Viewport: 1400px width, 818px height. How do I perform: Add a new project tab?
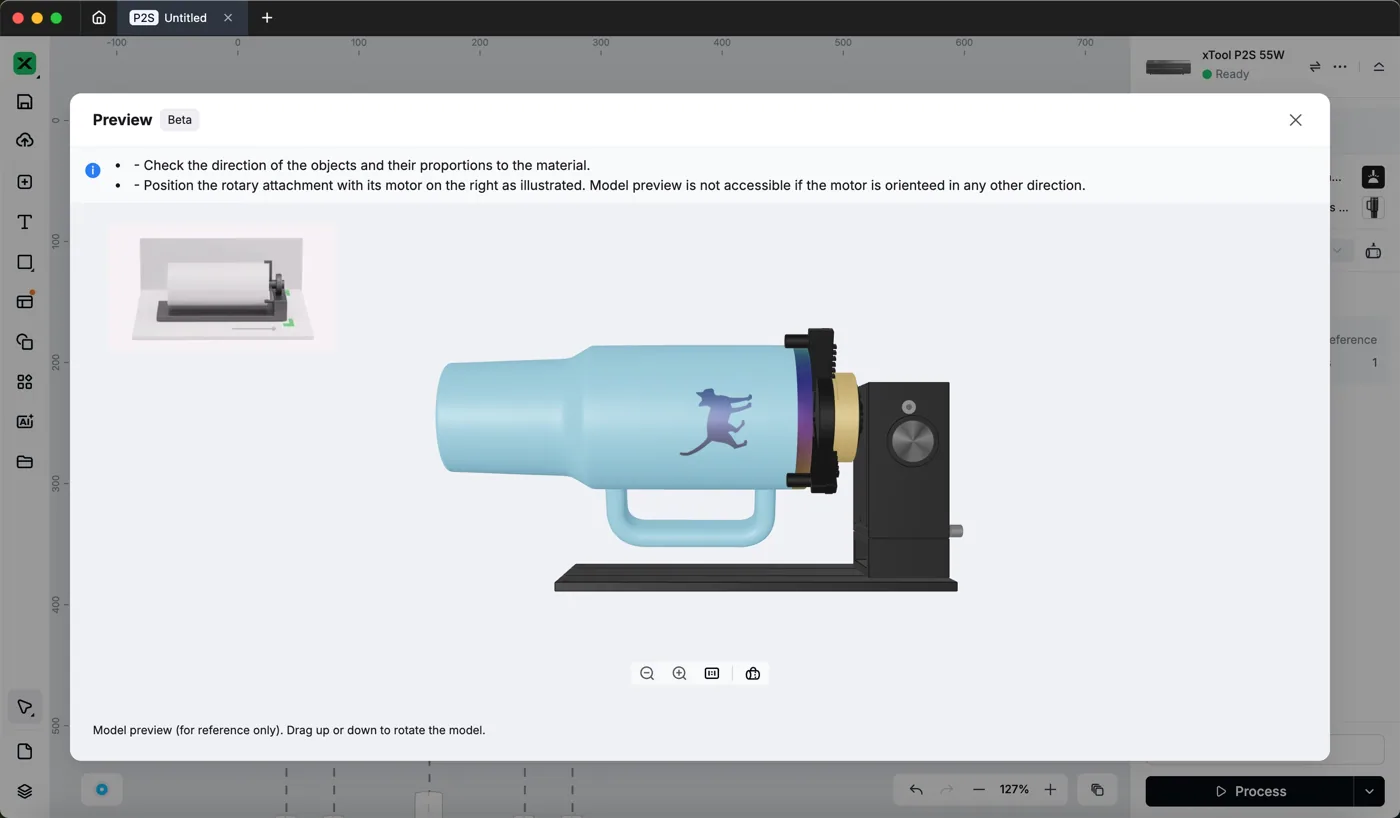[267, 18]
